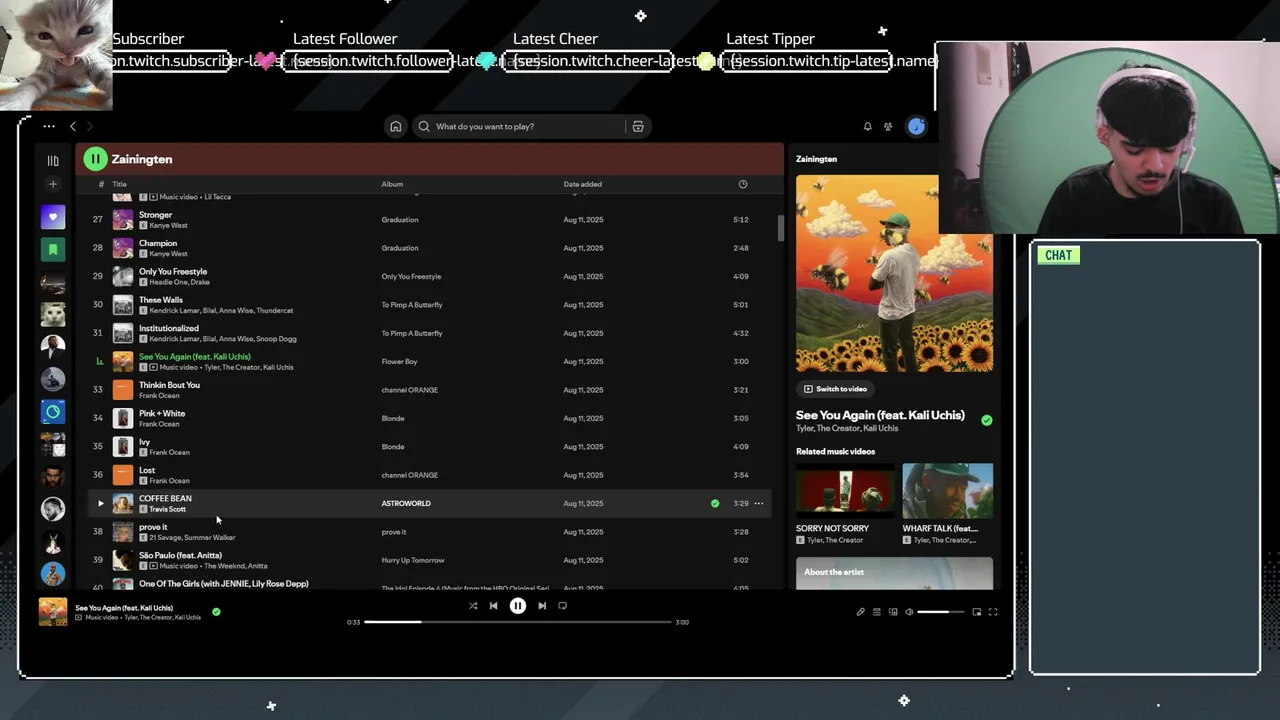
Task: Mute using the speaker icon
Action: 909,612
